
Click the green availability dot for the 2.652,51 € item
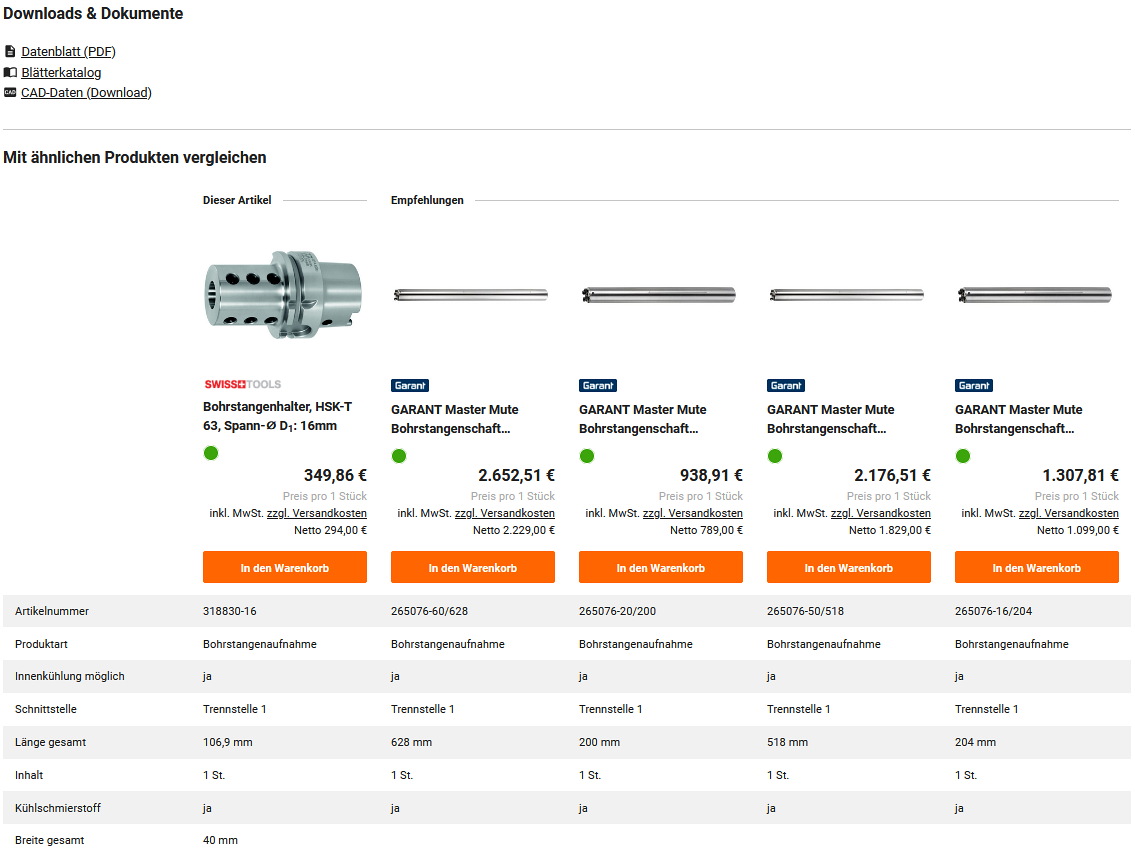tap(399, 456)
